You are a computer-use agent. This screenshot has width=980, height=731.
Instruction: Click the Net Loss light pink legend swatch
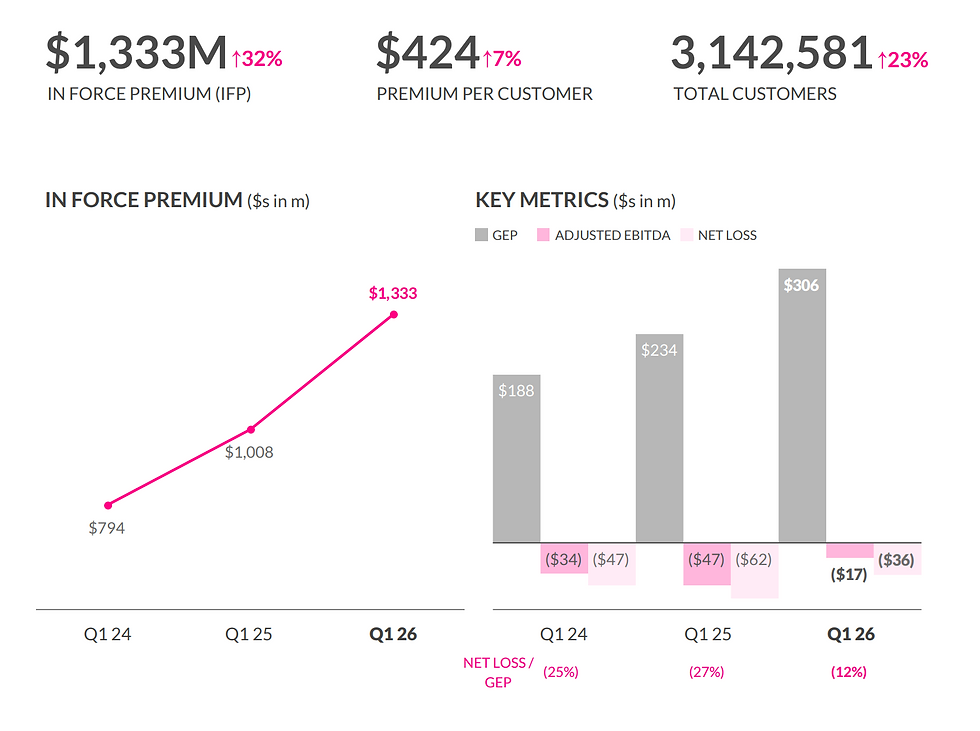[x=687, y=235]
